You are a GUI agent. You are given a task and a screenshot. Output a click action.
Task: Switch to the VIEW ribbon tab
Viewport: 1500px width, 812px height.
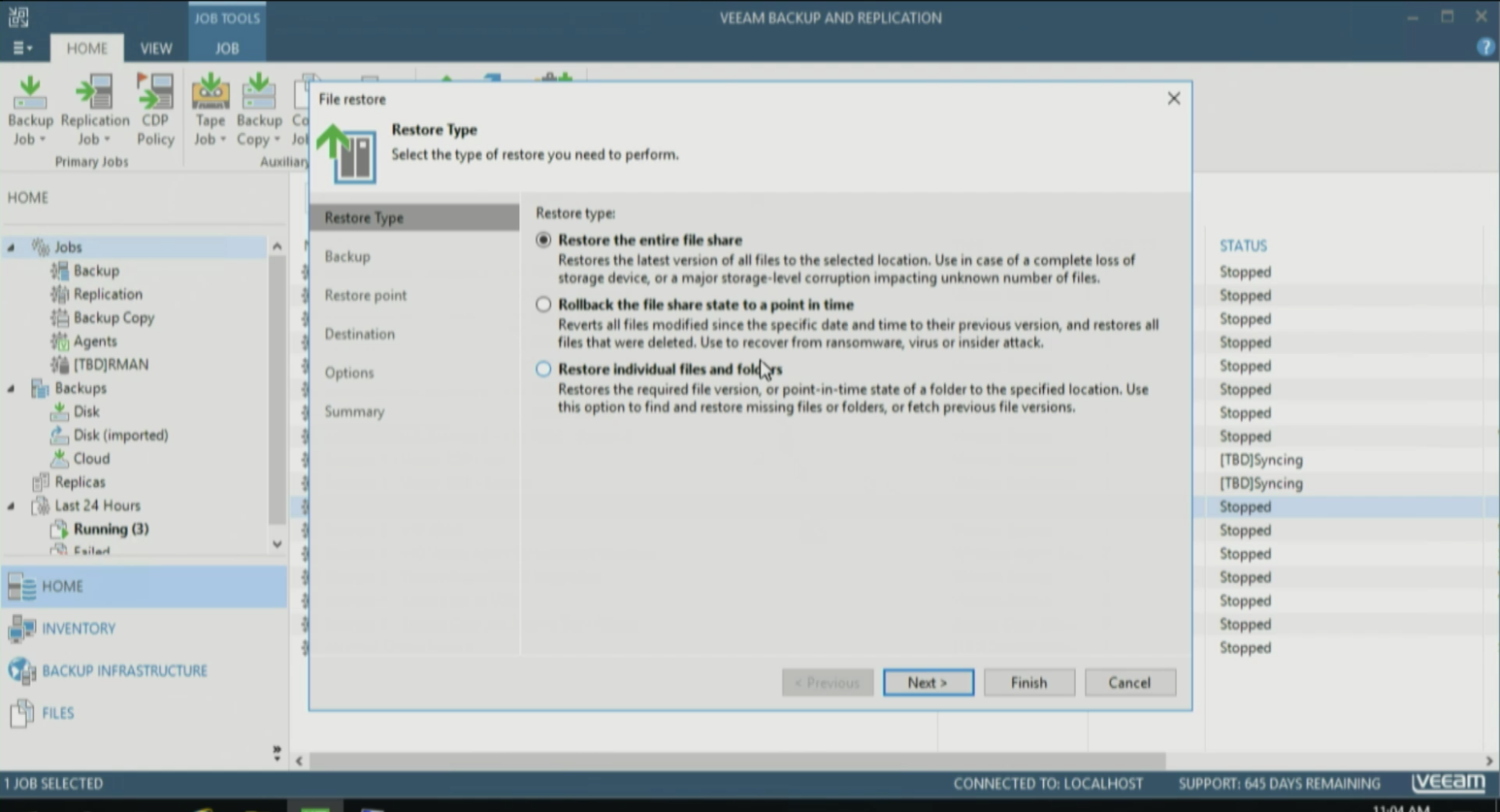point(155,48)
